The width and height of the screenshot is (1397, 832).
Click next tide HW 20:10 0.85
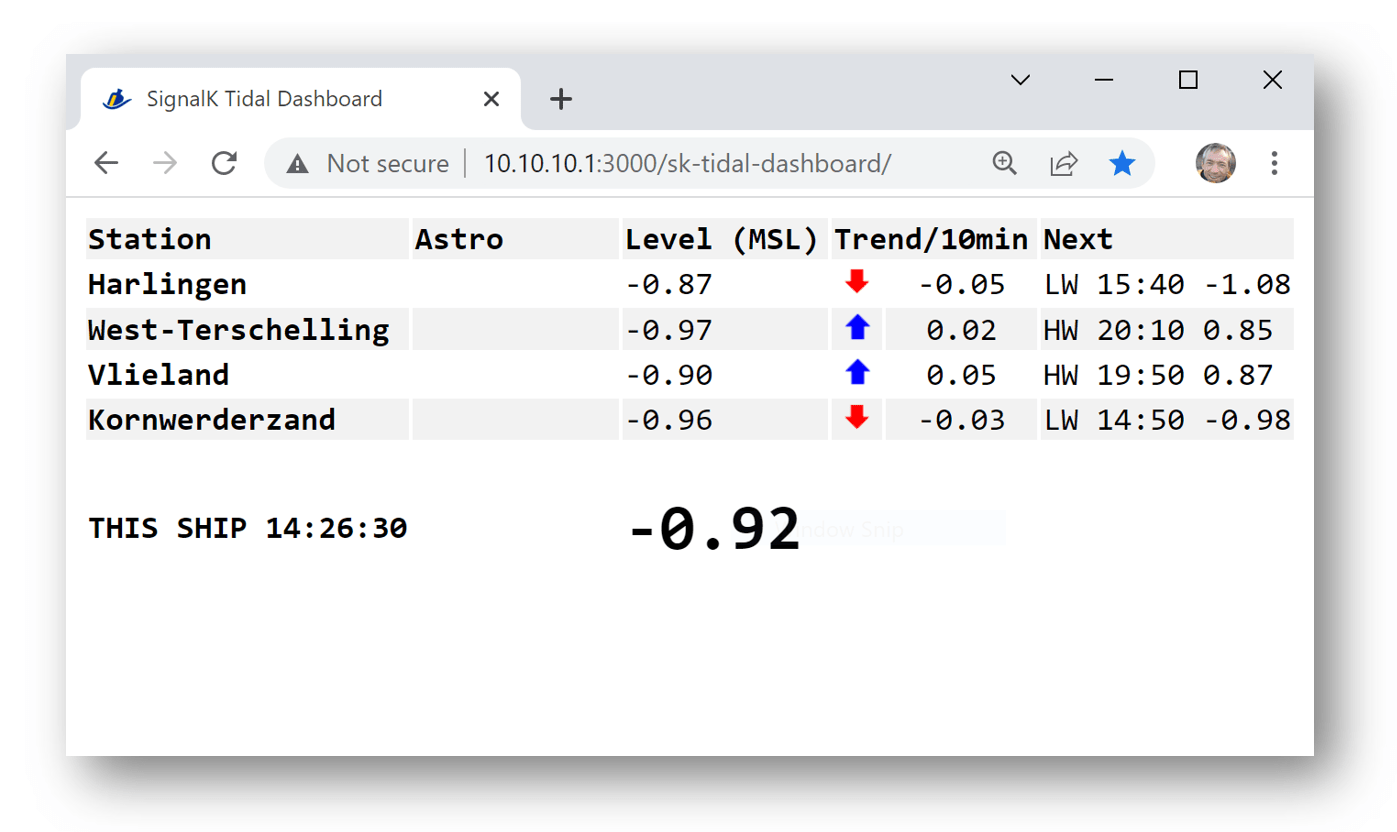[1158, 329]
